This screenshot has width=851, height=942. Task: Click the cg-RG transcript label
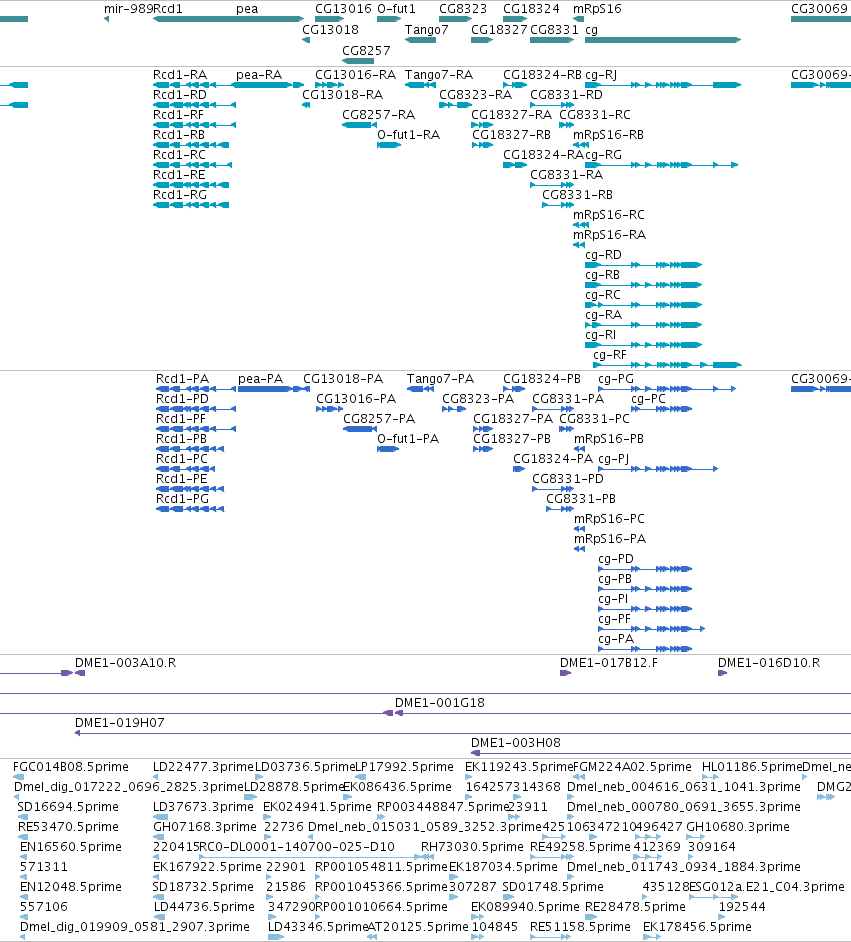pyautogui.click(x=604, y=155)
